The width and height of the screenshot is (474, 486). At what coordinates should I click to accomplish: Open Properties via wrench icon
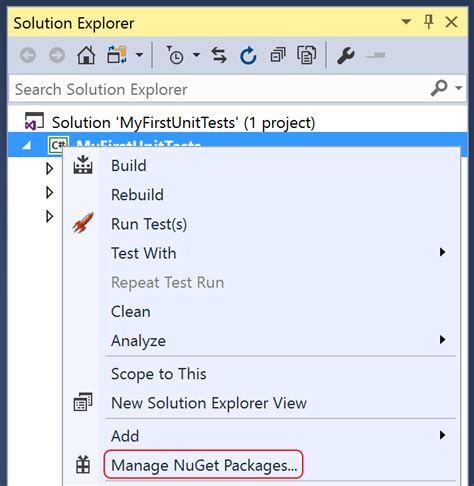tap(345, 55)
